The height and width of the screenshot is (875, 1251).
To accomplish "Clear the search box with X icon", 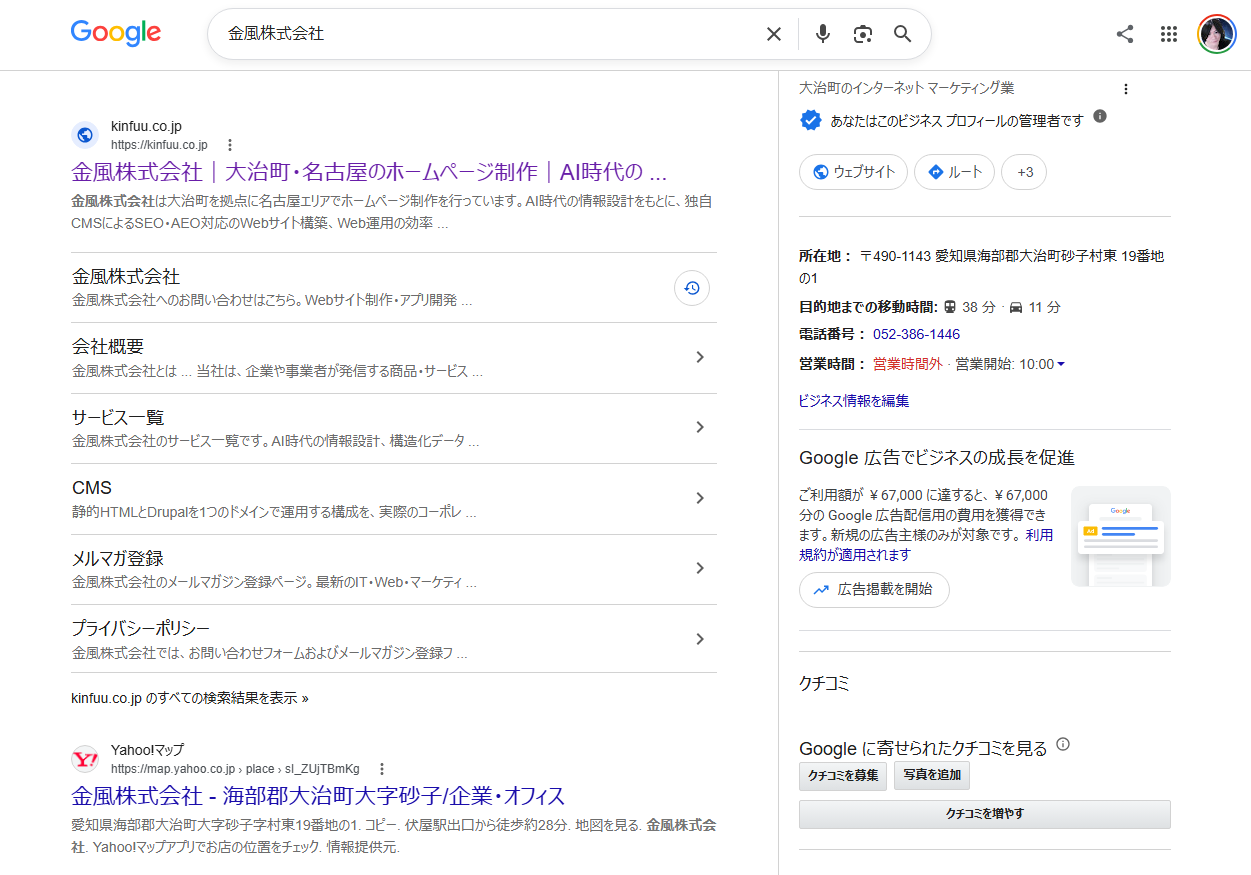I will (x=773, y=34).
